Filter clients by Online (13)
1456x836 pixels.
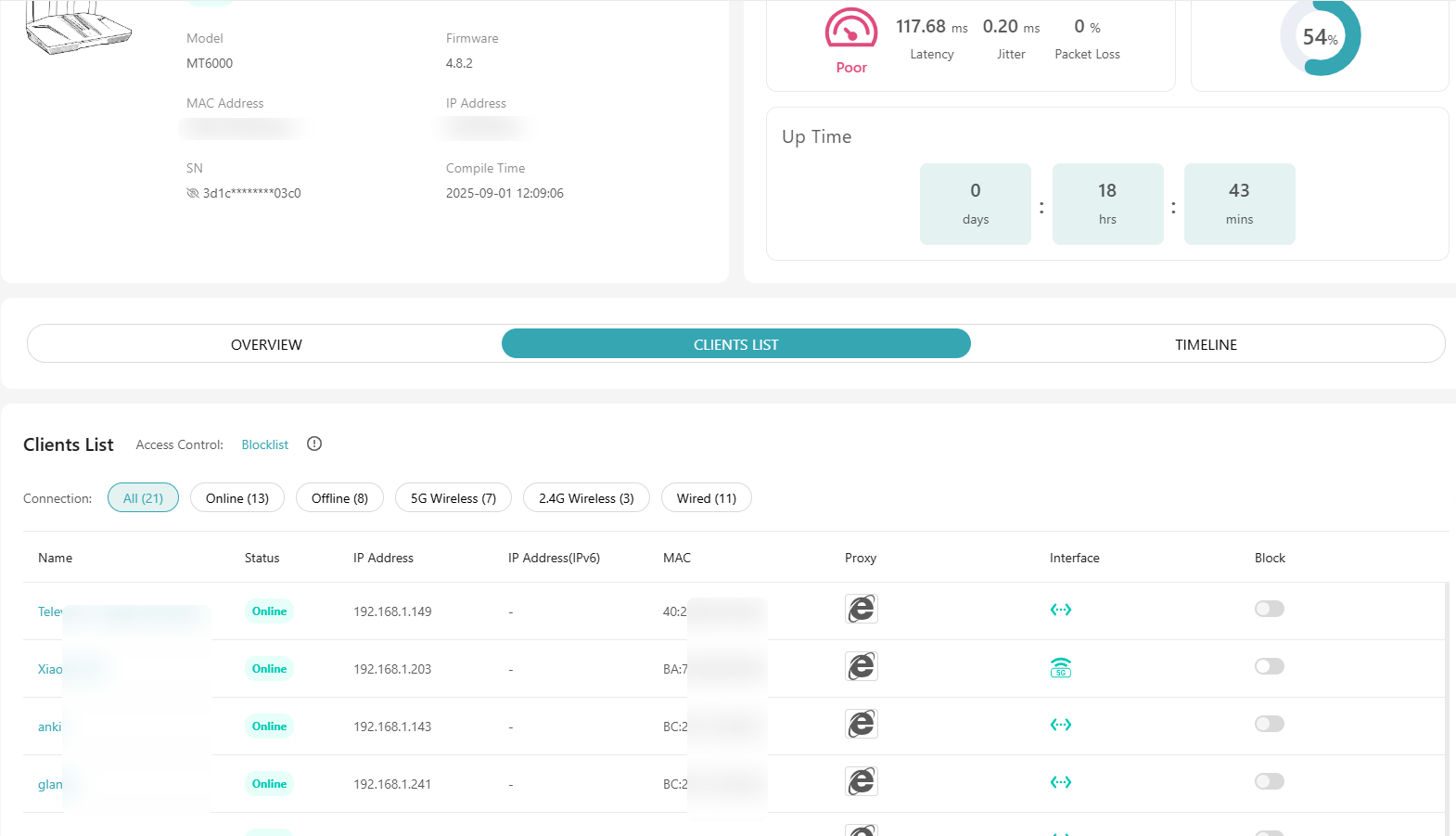[237, 498]
